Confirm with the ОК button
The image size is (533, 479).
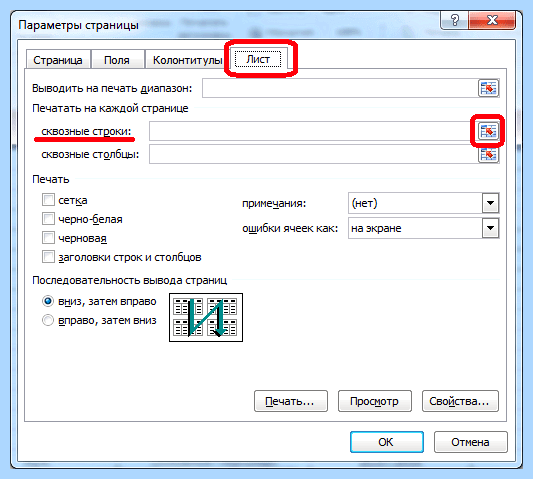point(386,442)
